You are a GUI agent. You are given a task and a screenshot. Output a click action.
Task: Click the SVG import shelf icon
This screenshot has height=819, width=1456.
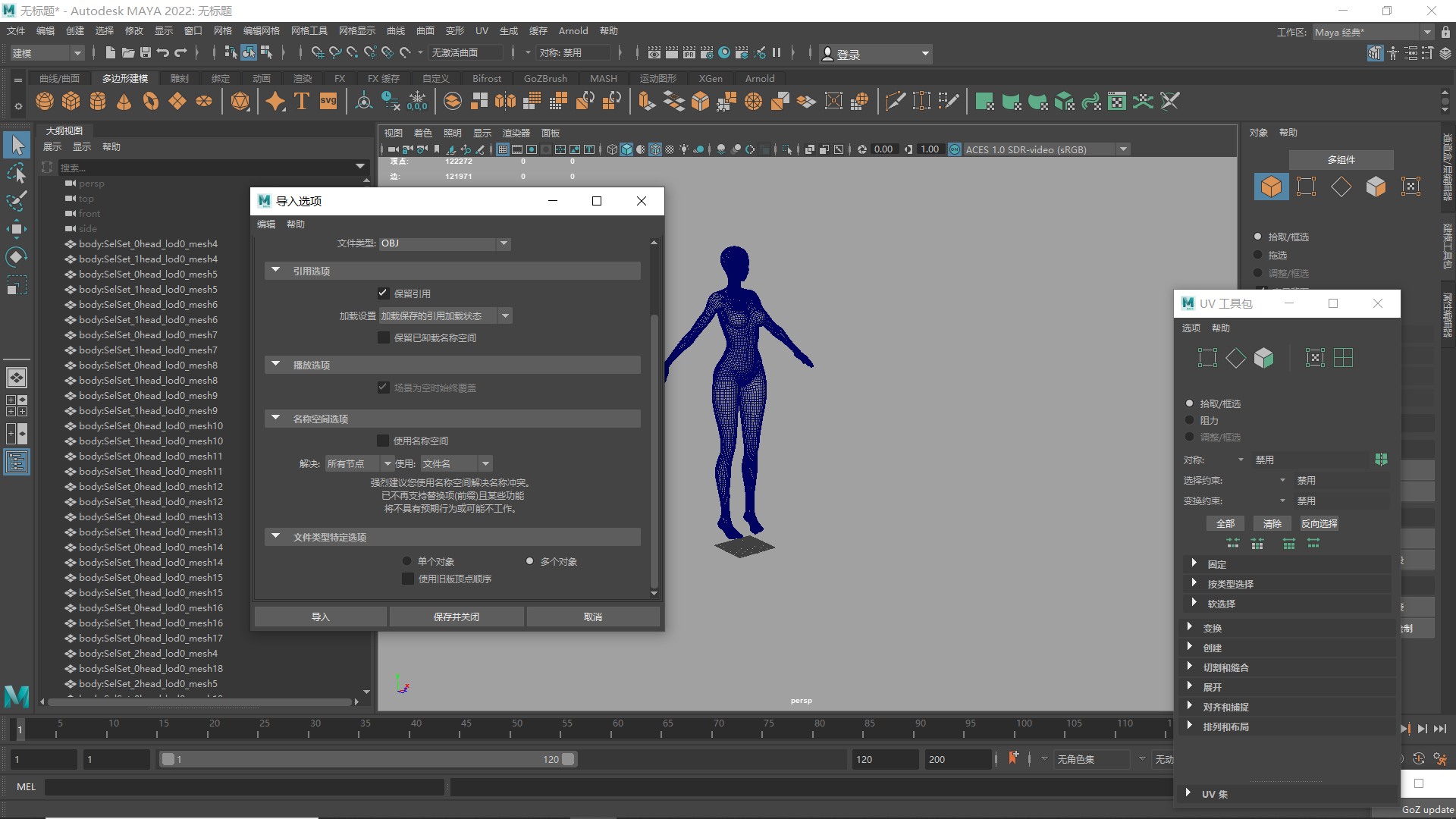click(x=328, y=101)
